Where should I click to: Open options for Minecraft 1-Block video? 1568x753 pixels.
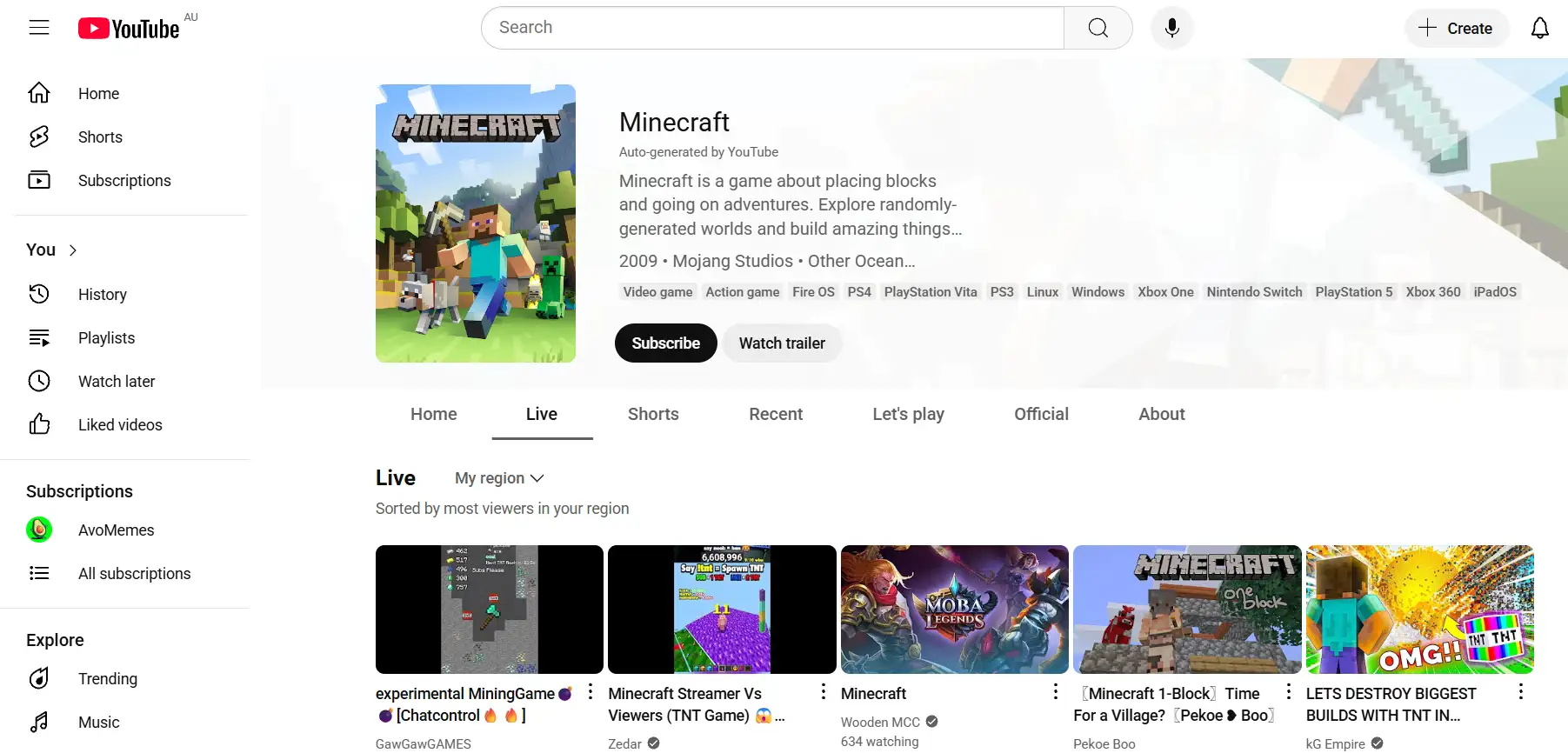click(x=1288, y=691)
